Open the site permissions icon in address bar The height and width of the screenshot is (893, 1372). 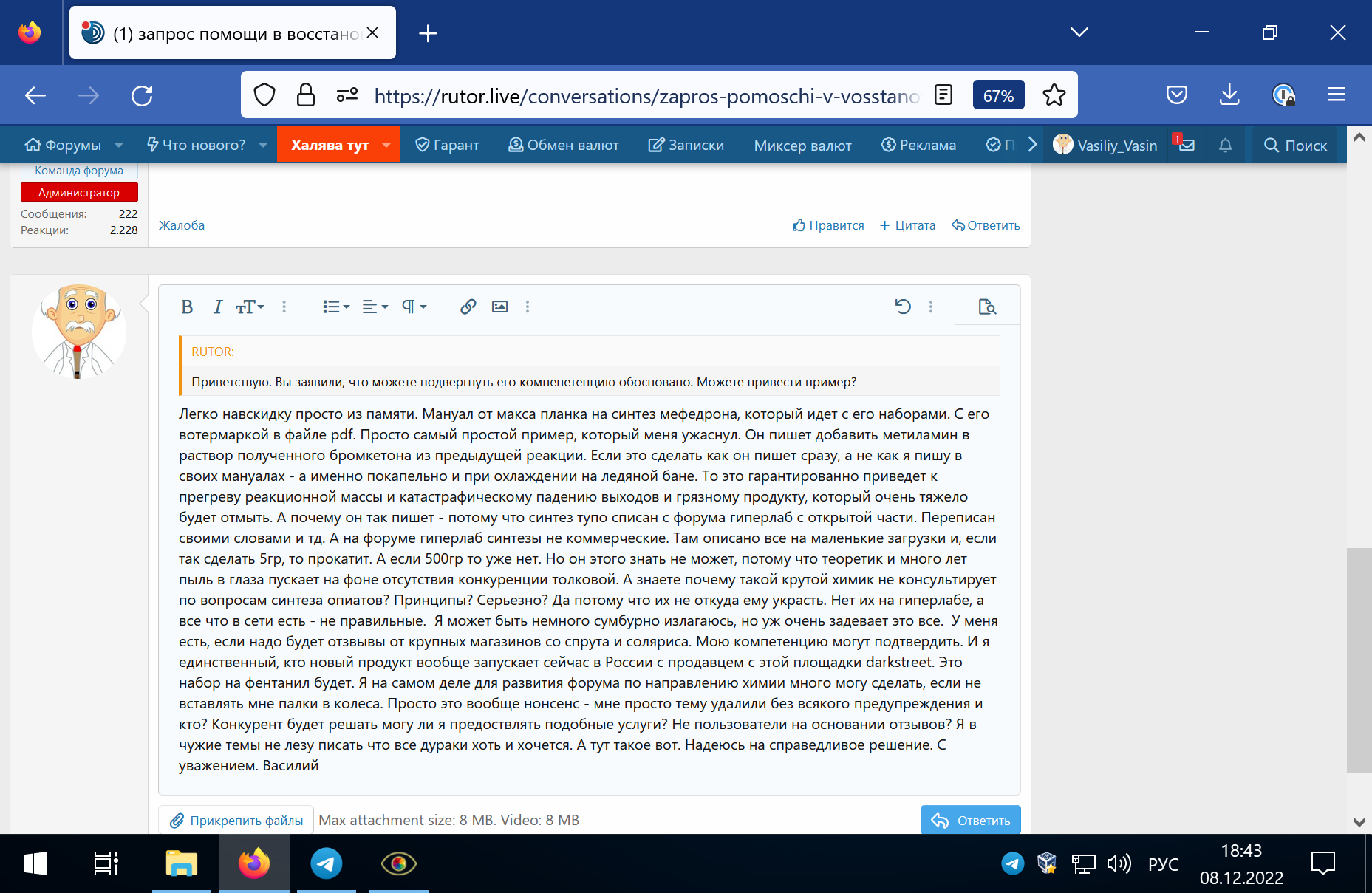(x=347, y=95)
